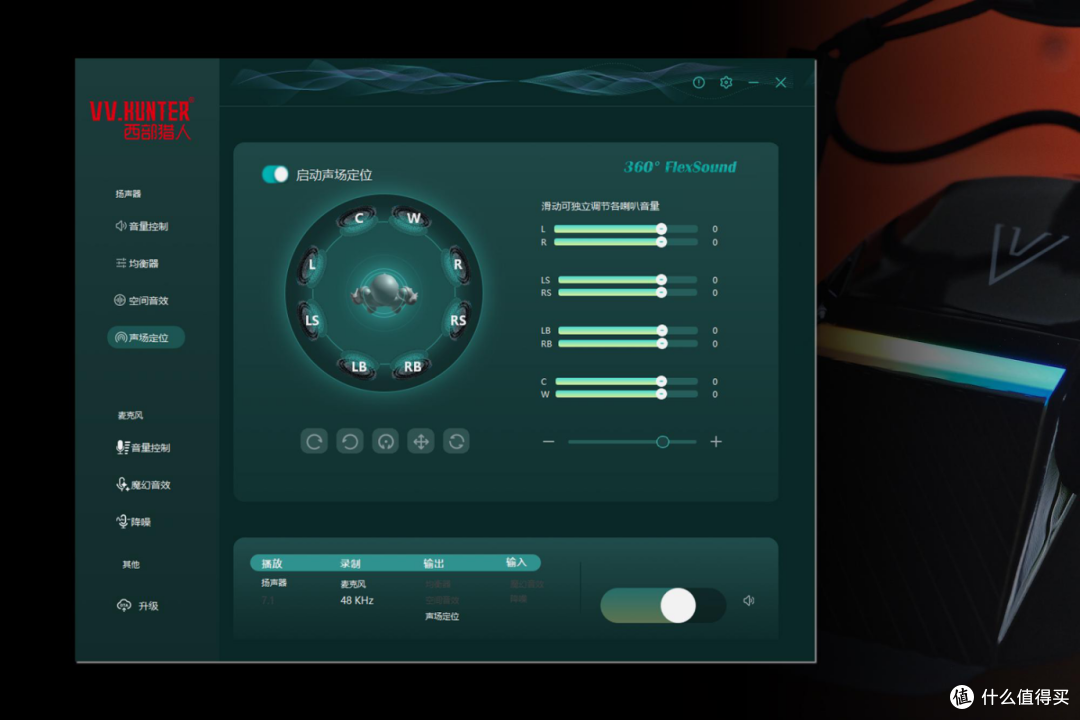Open the 降噪 microphone option

134,522
